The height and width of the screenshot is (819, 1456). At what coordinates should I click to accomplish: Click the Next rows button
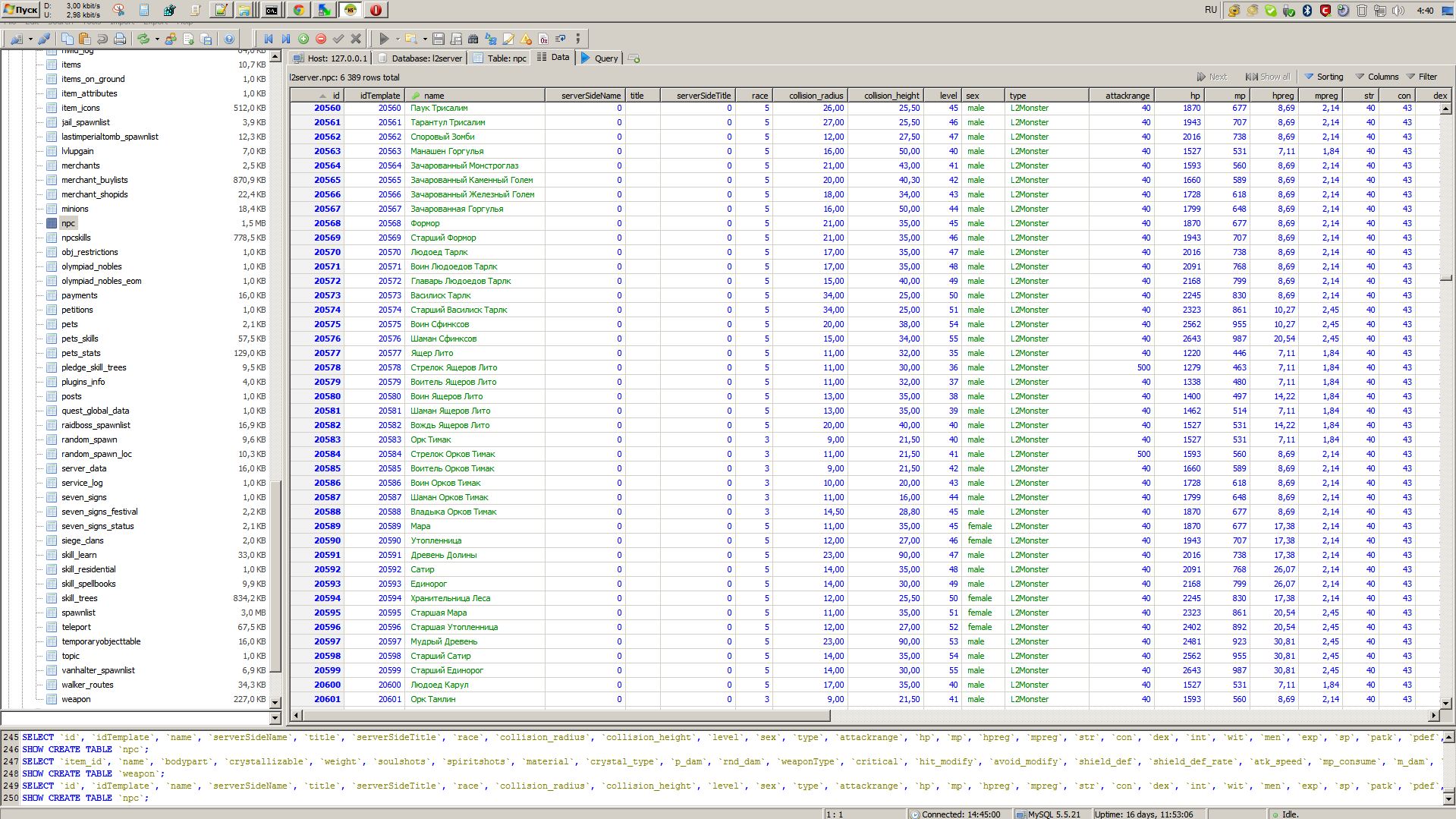(1212, 77)
